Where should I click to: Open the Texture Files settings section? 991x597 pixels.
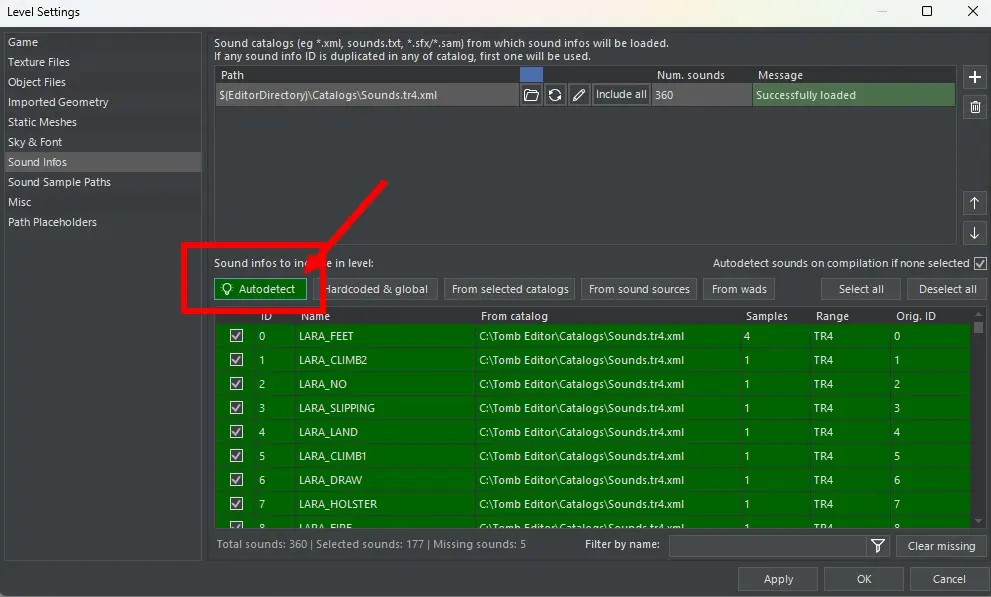click(39, 62)
